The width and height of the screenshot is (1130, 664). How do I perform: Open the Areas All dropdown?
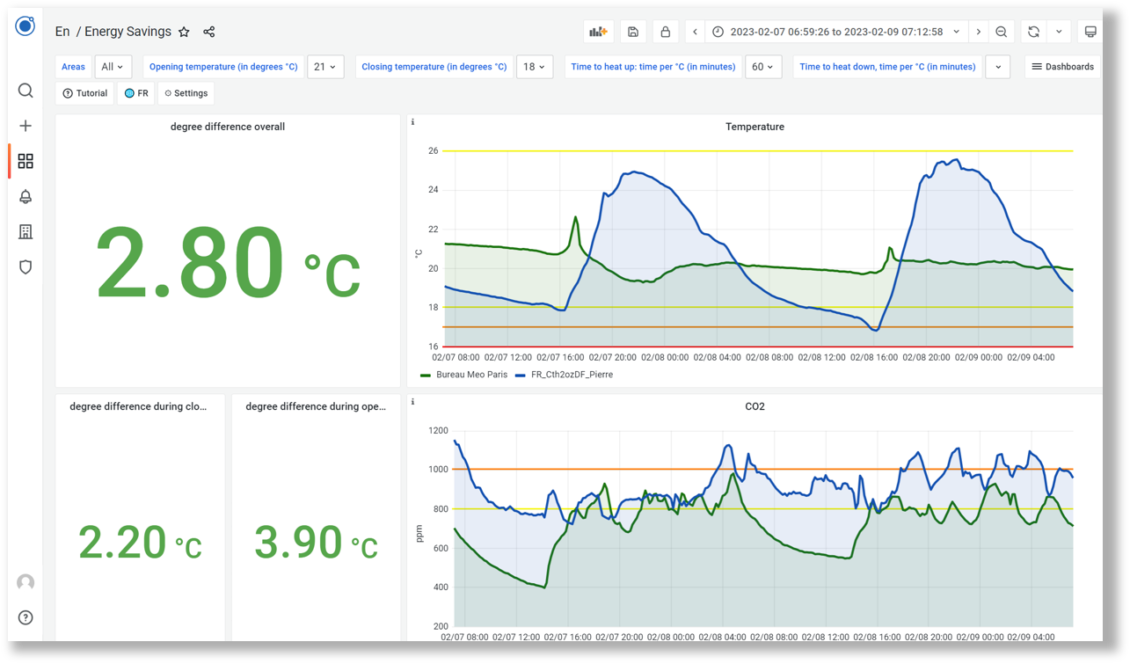tap(112, 66)
